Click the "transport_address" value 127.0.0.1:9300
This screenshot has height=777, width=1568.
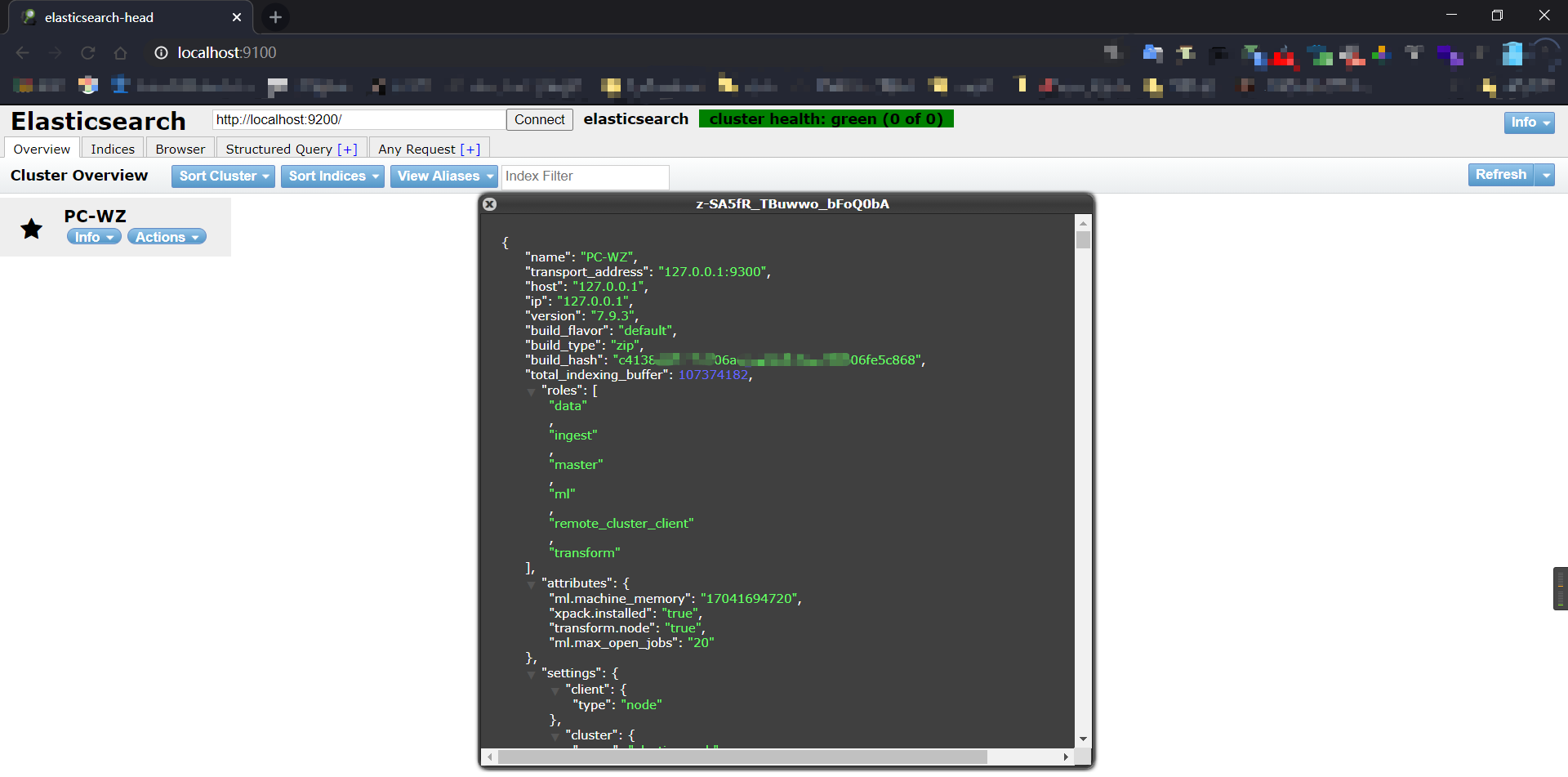(x=713, y=272)
